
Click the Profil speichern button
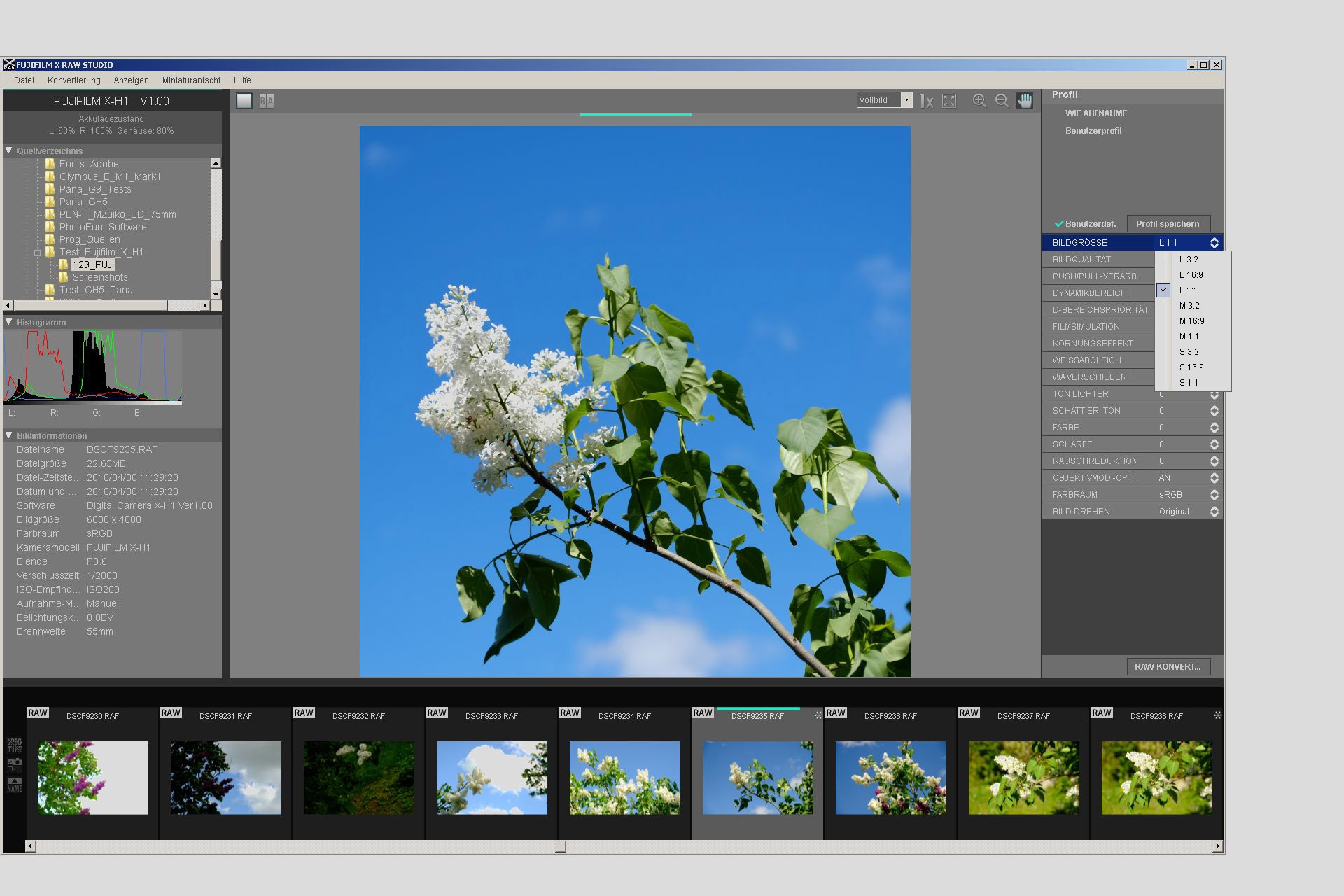[1168, 224]
